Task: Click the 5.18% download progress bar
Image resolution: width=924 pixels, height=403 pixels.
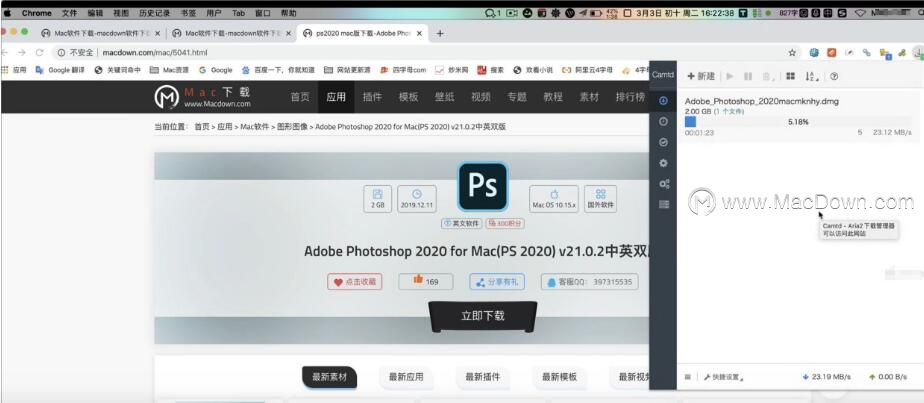Action: click(798, 122)
